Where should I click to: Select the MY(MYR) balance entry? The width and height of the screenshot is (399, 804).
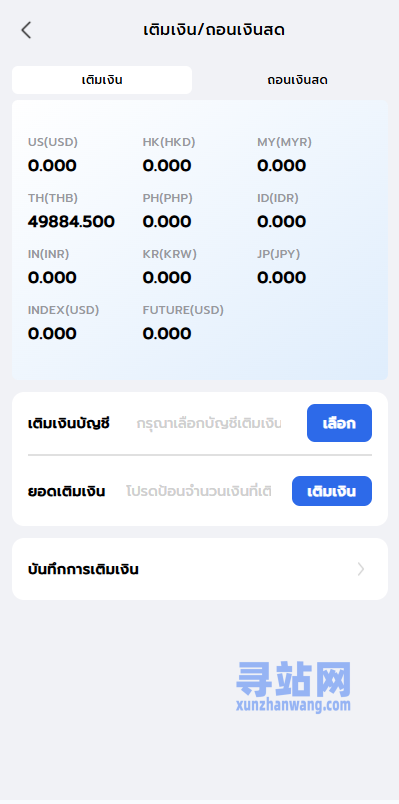(x=285, y=155)
